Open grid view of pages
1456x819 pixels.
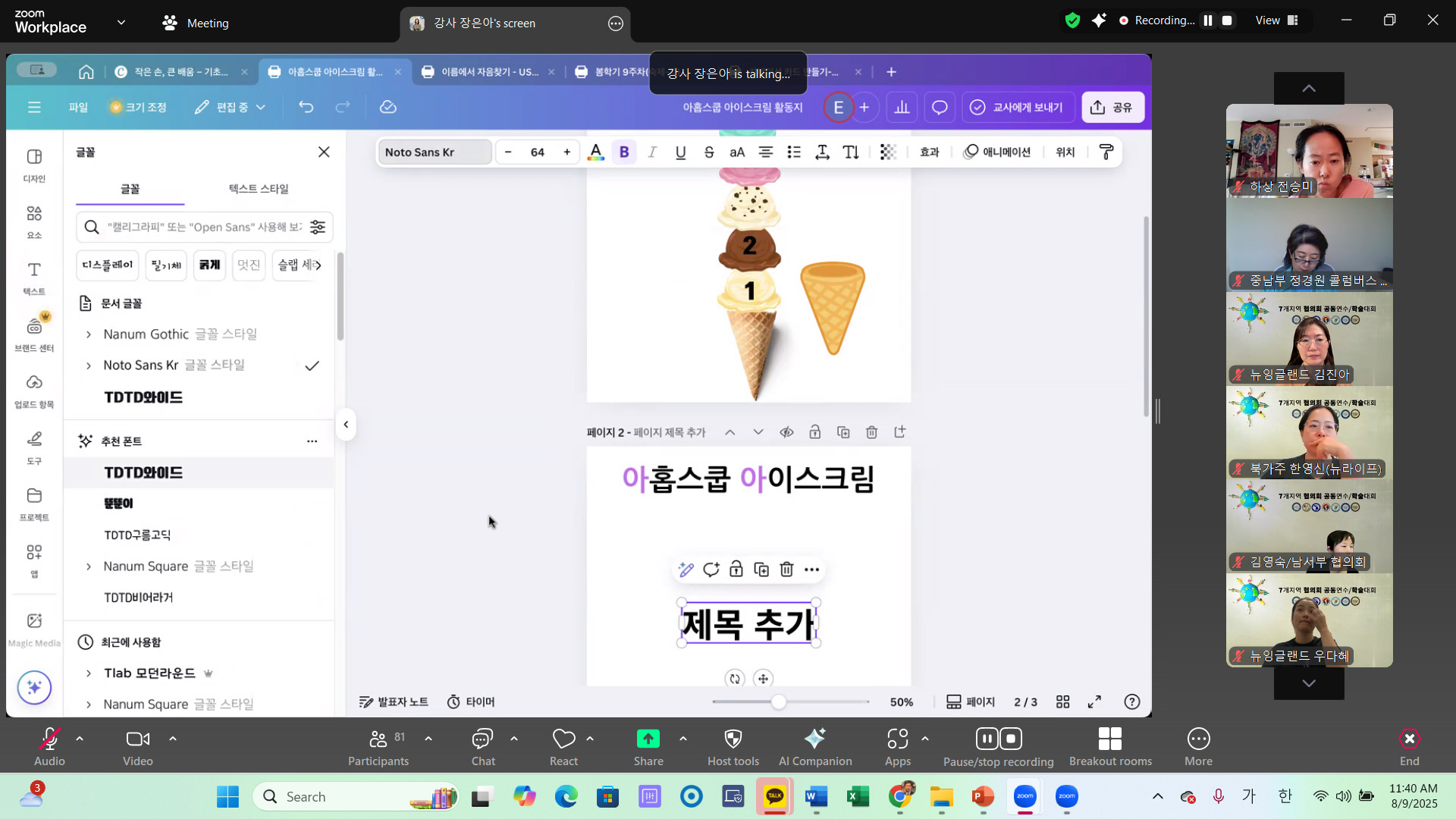pos(1063,702)
